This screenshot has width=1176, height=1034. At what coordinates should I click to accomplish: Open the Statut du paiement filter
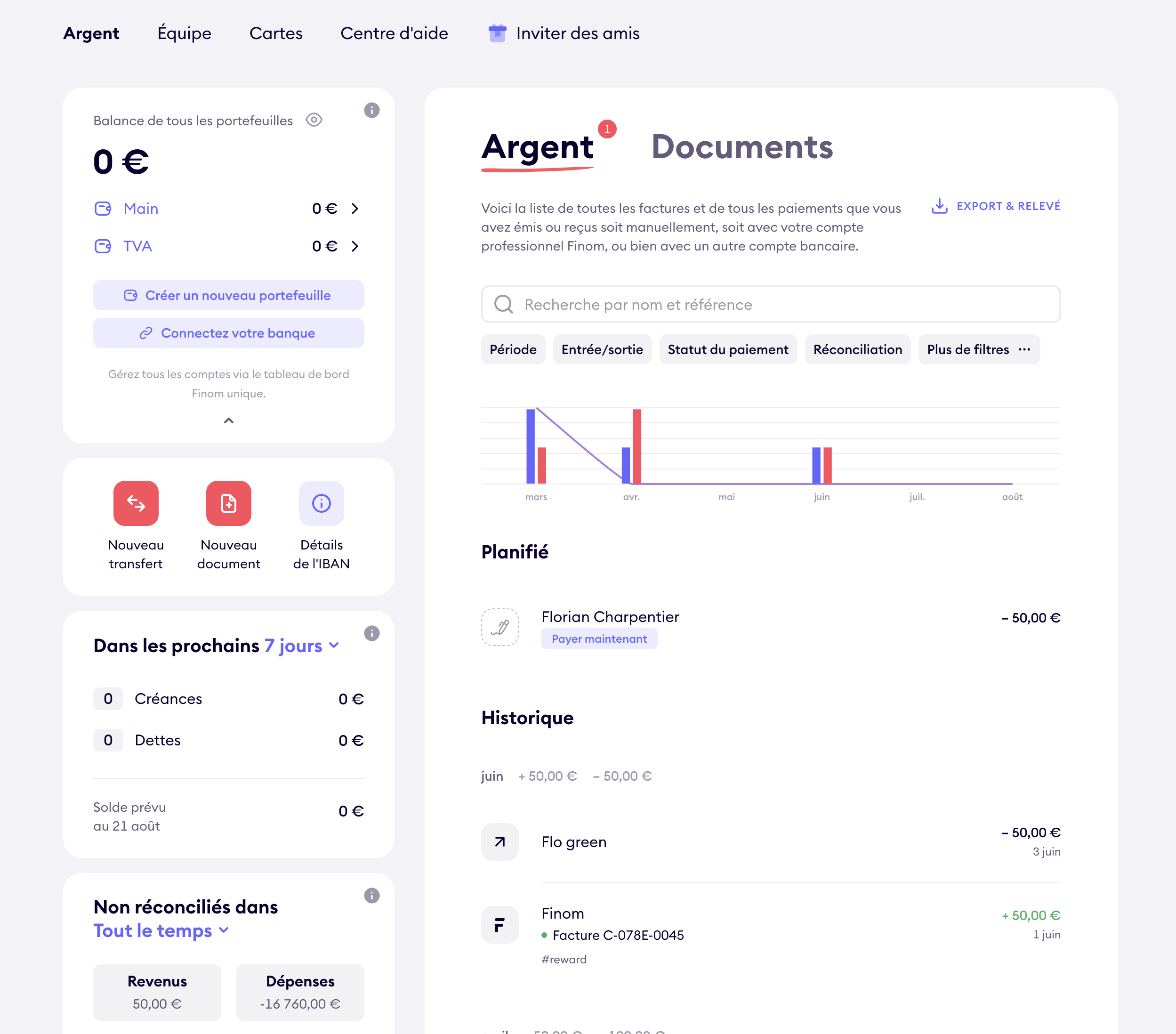coord(728,349)
